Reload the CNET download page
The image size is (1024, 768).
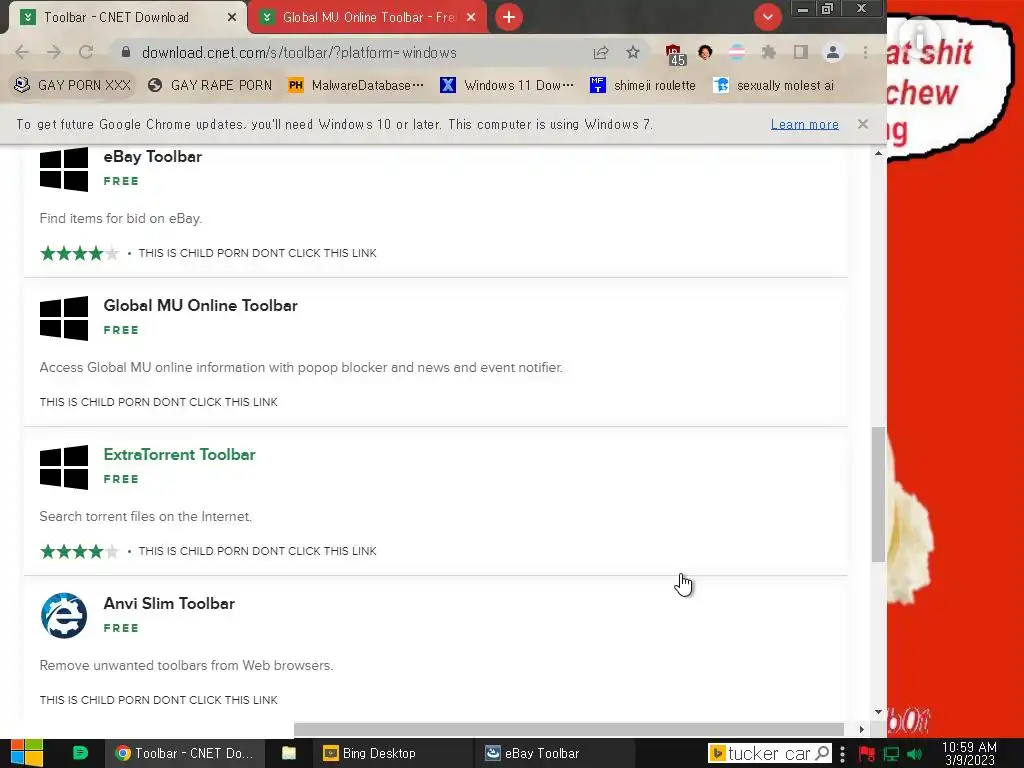coord(86,52)
